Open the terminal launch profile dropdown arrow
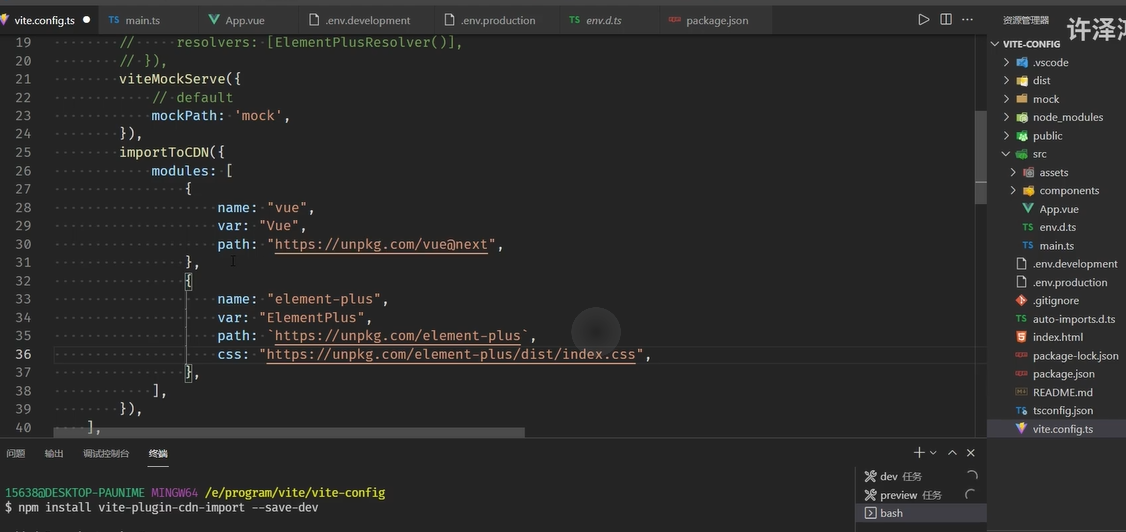The height and width of the screenshot is (532, 1126). pos(933,453)
